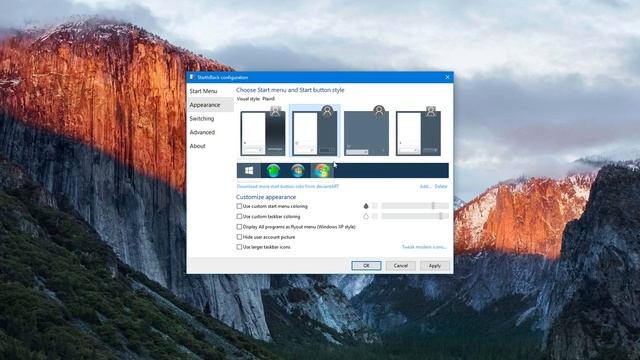Select the Windows 10 flat logo start button
The image size is (640, 360).
click(249, 170)
